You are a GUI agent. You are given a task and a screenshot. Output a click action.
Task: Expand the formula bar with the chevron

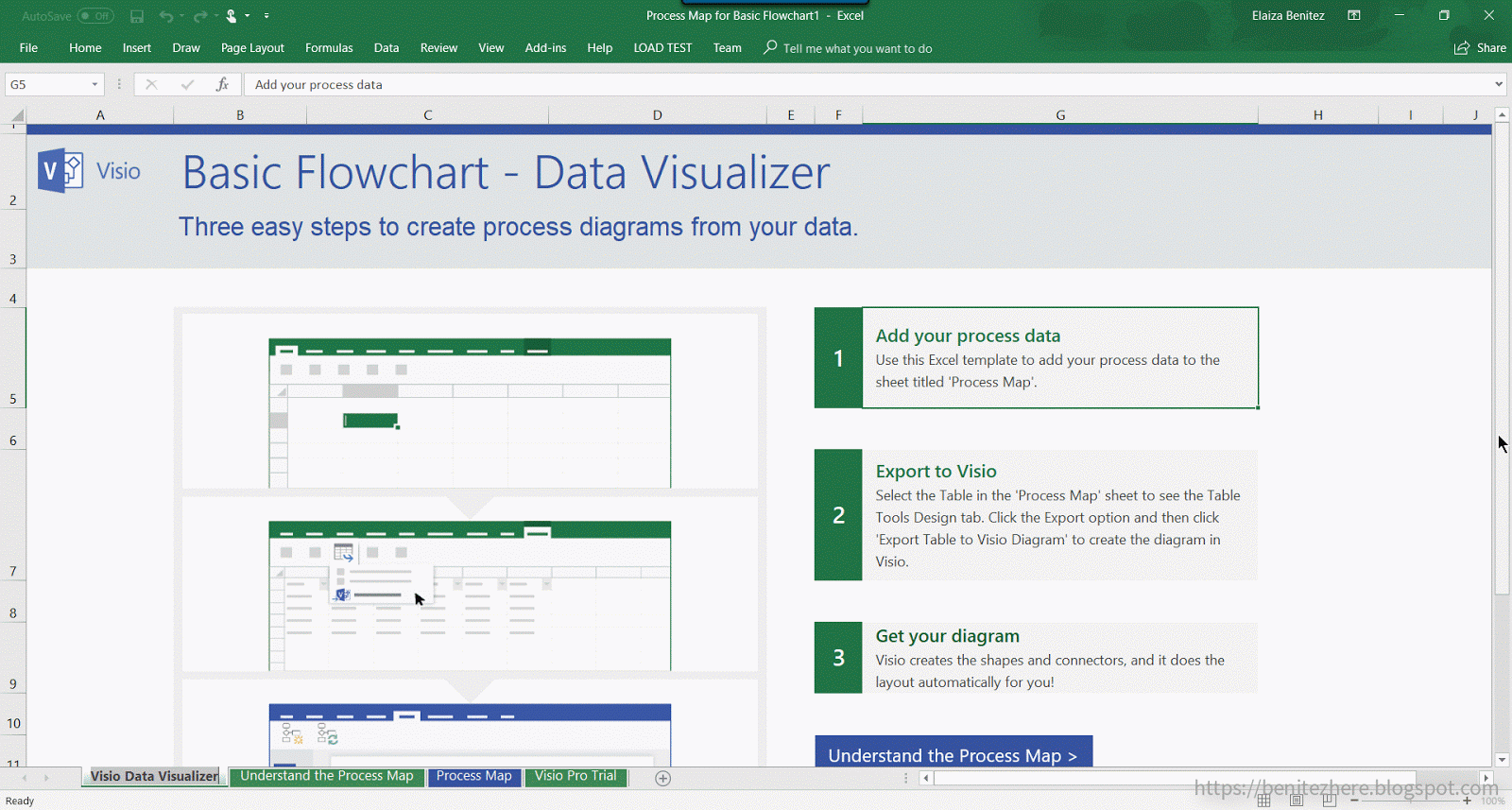tap(1499, 84)
